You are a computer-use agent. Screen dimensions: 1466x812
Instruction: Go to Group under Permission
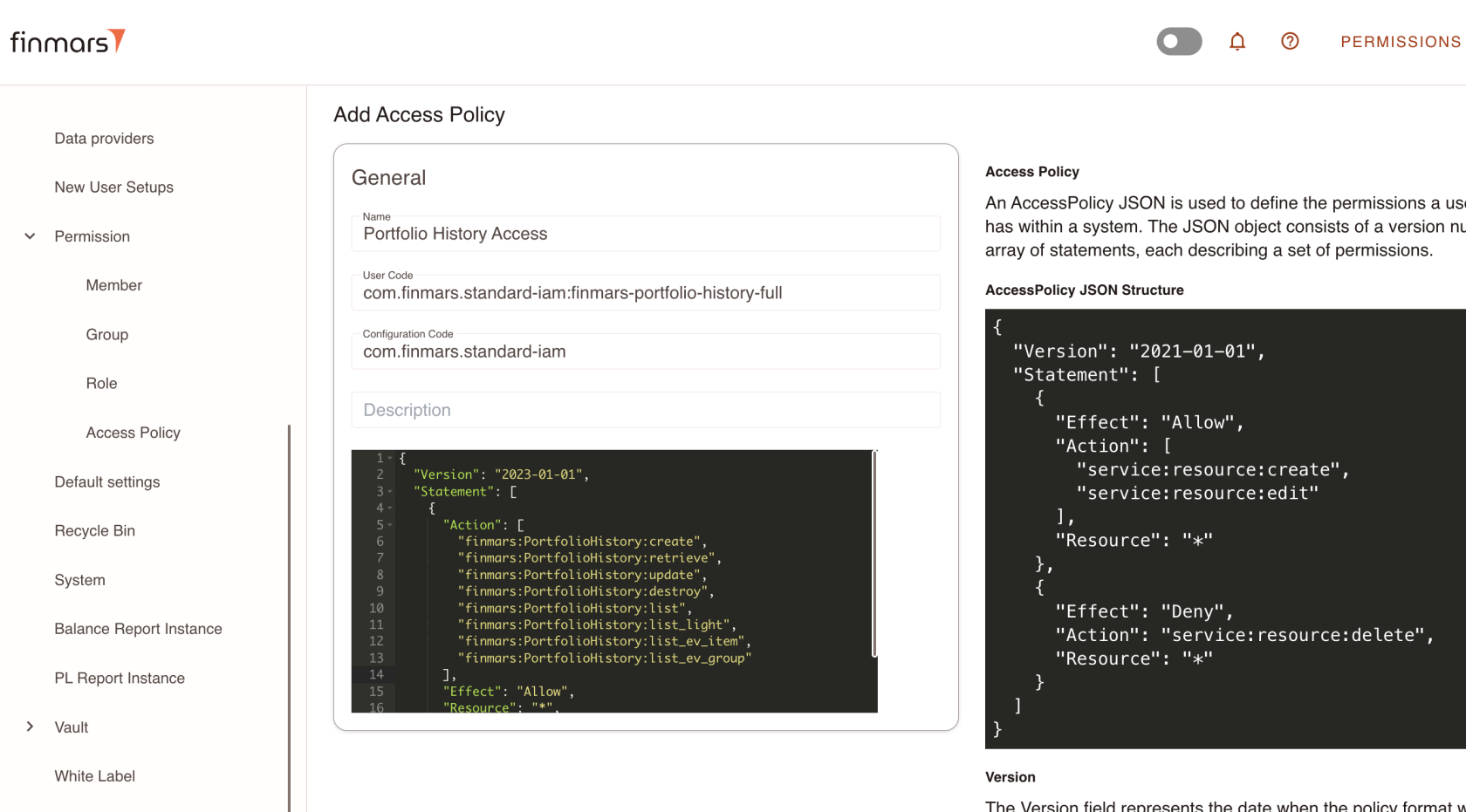coord(106,335)
